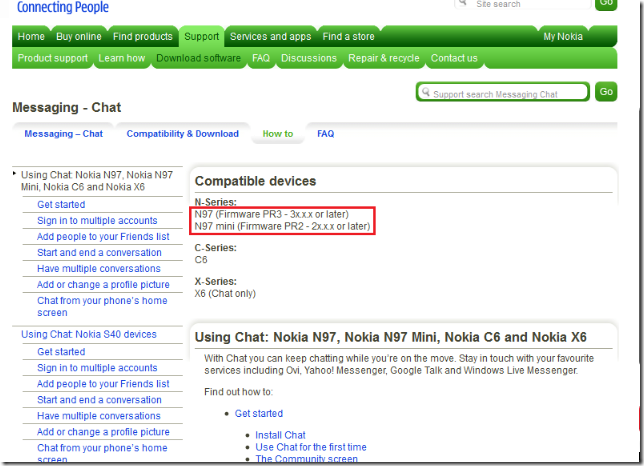
Task: Open the FAQ tab under Messaging - Chat
Action: (x=326, y=134)
